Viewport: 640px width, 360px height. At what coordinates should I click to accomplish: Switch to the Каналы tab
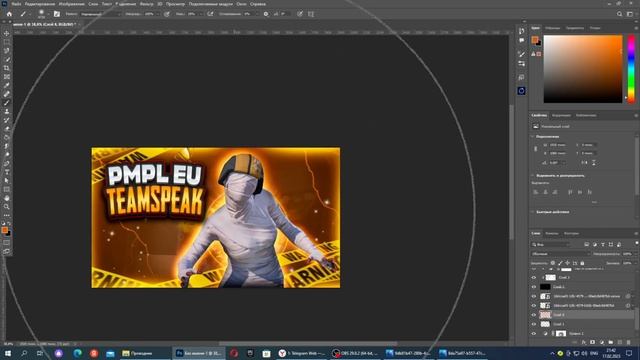tap(551, 233)
